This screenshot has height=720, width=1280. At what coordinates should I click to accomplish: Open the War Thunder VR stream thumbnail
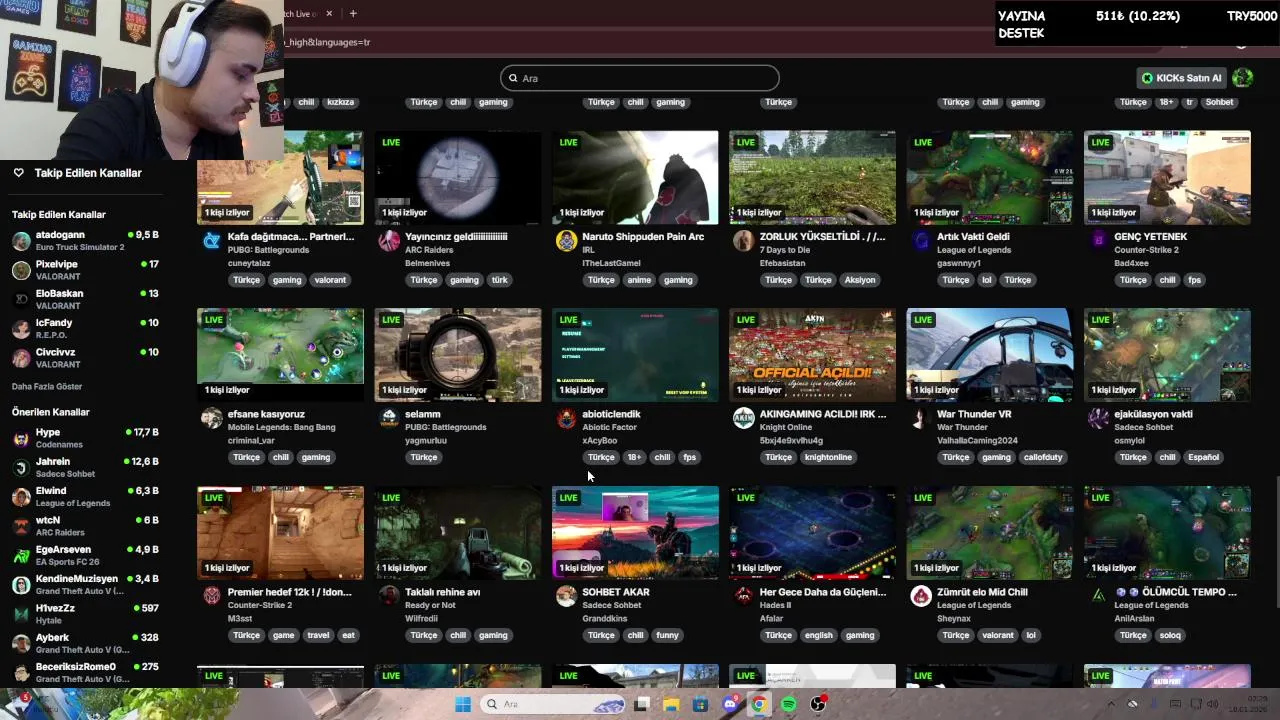tap(990, 355)
